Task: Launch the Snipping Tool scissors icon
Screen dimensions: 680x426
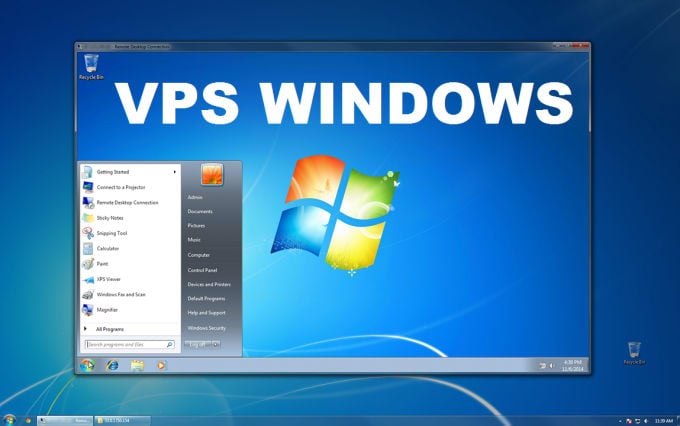Action: (x=88, y=233)
